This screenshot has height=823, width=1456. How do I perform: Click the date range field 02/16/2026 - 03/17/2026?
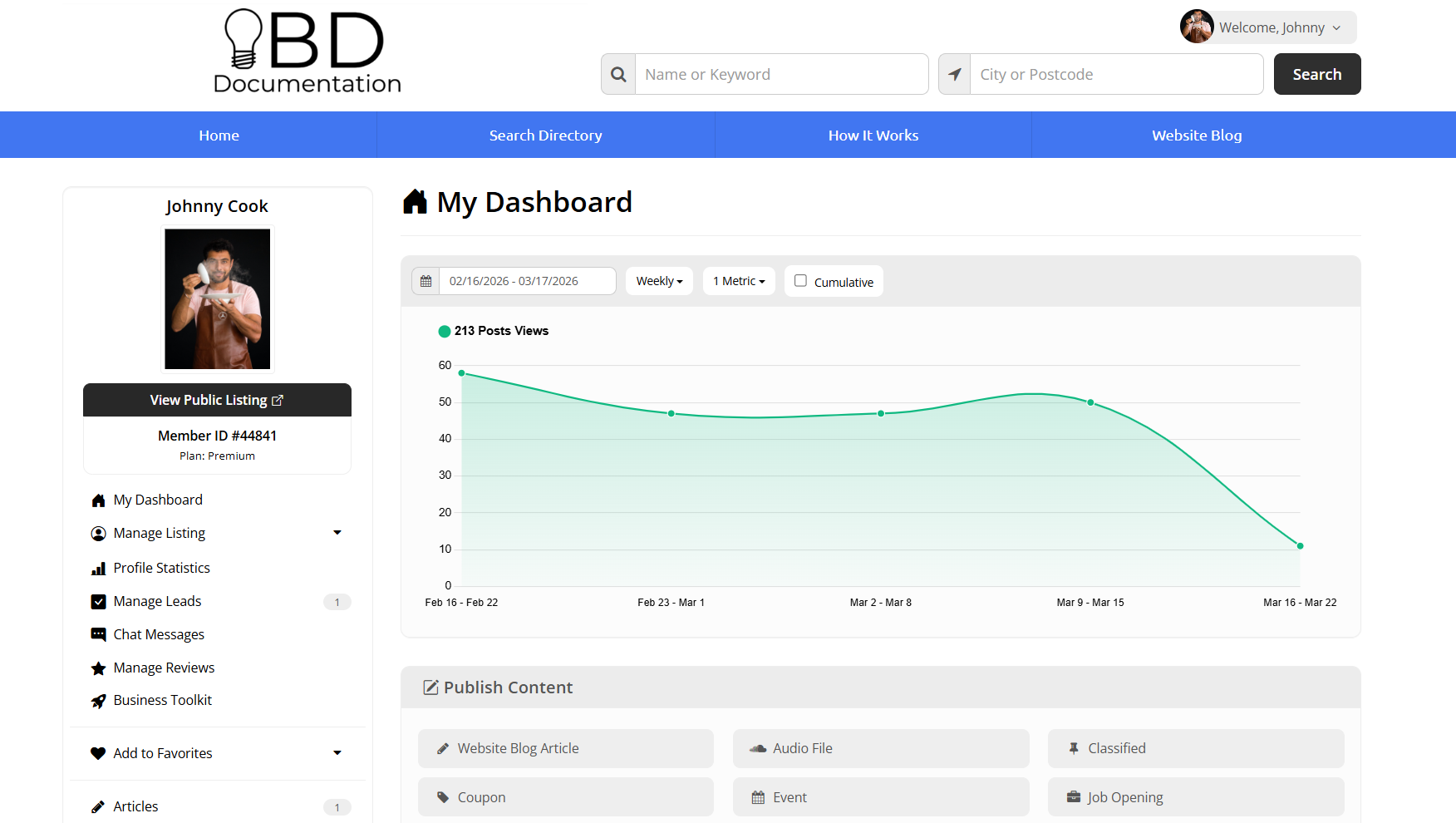[528, 281]
